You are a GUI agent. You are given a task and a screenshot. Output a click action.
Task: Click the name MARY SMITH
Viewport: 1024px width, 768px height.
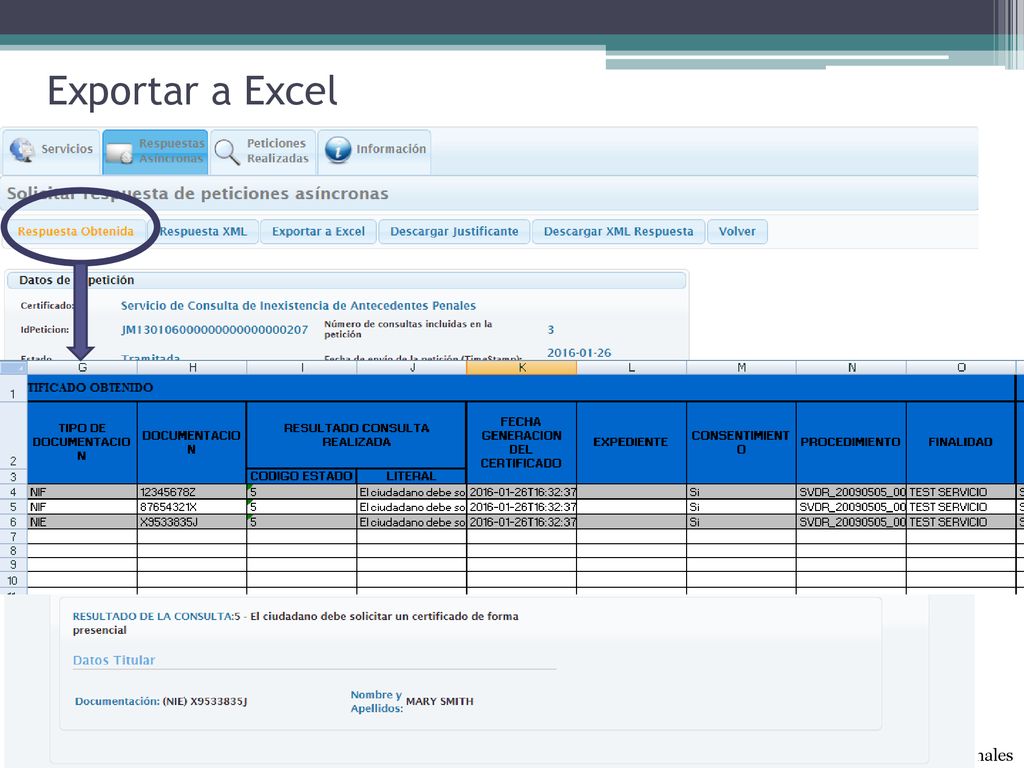440,701
